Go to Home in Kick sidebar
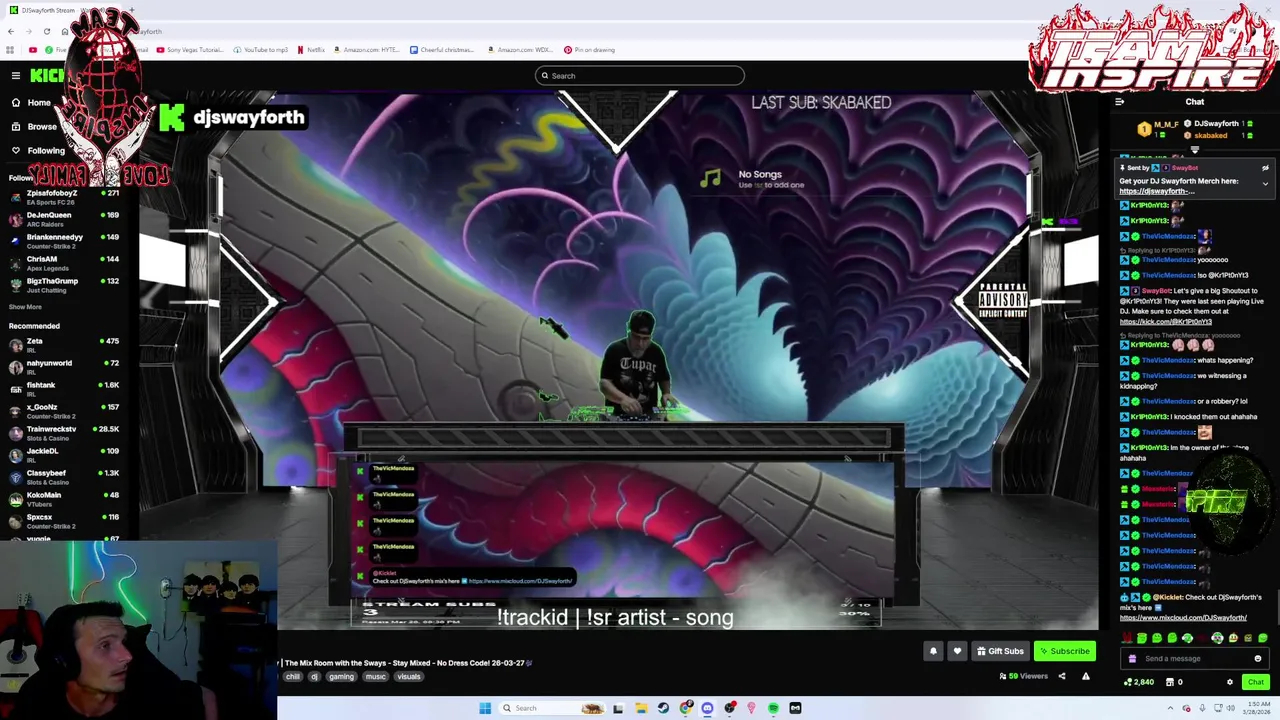 [x=30, y=102]
